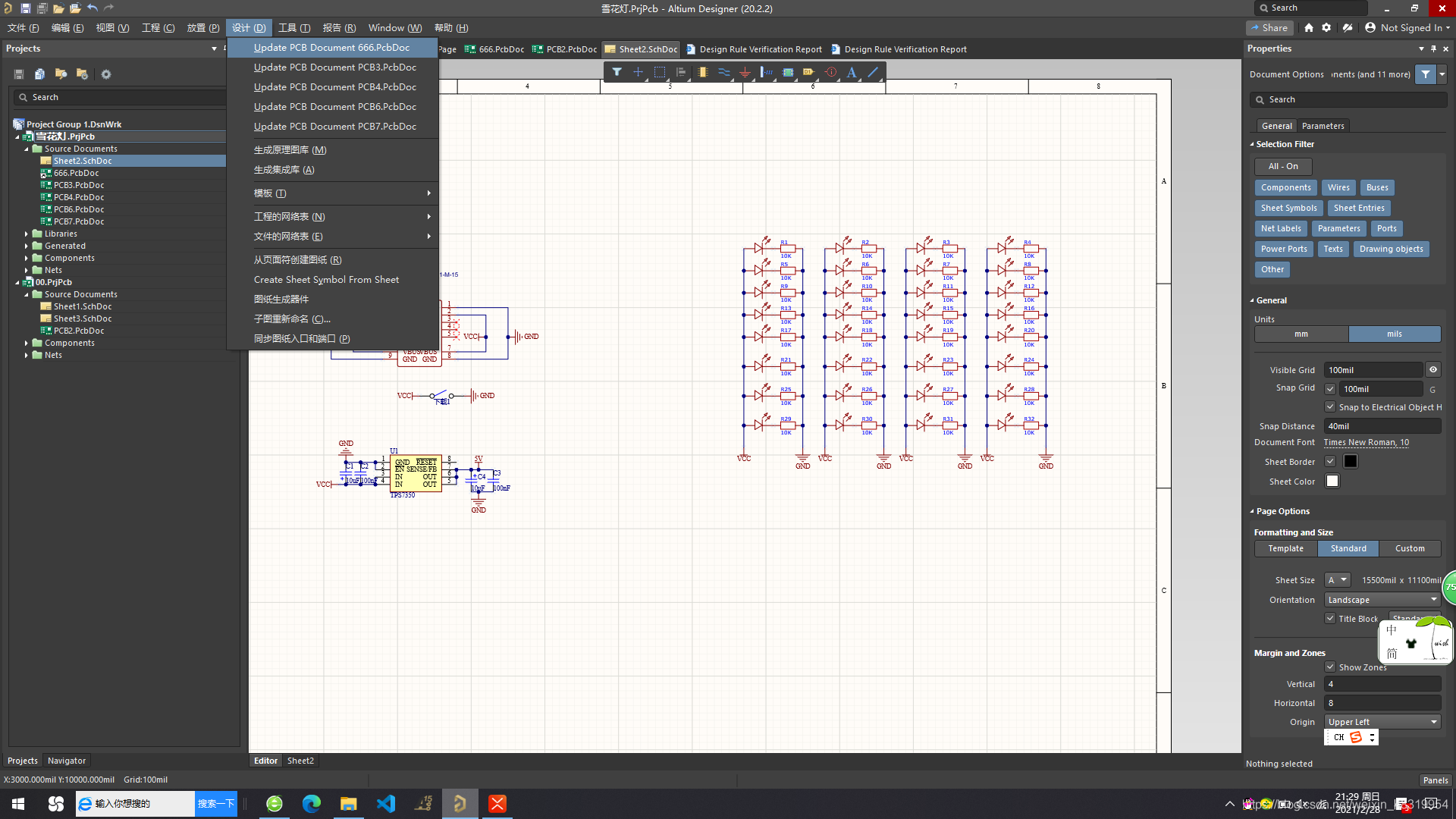Image resolution: width=1456 pixels, height=819 pixels.
Task: Switch units to mm
Action: point(1301,334)
